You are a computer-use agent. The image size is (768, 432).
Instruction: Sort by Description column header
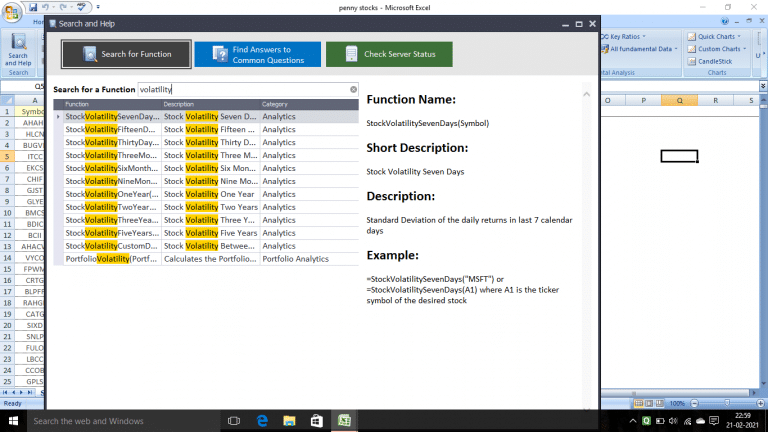211,104
